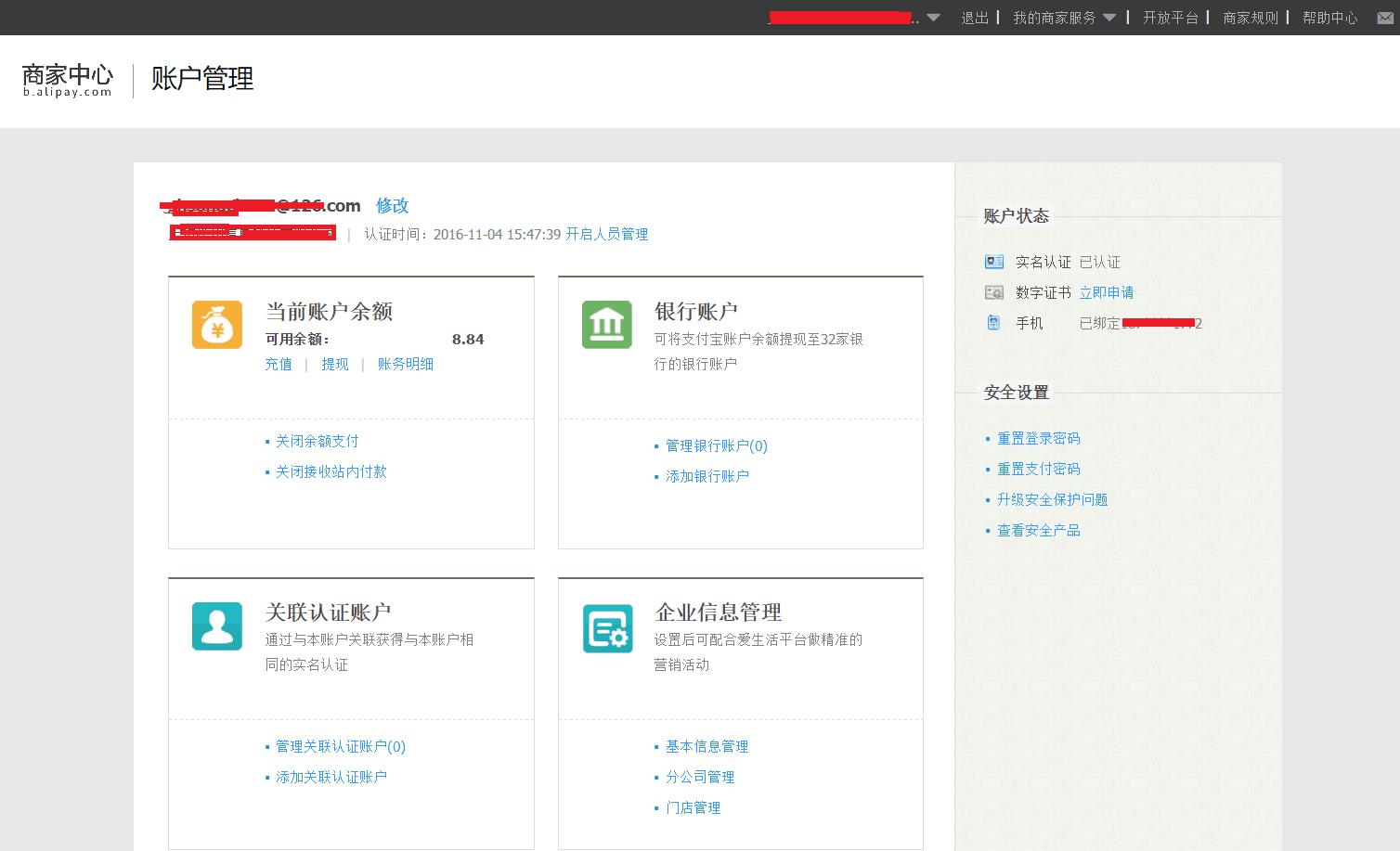Viewport: 1400px width, 851px height.
Task: Click 立即申请 for digital certificate
Action: coord(1106,292)
